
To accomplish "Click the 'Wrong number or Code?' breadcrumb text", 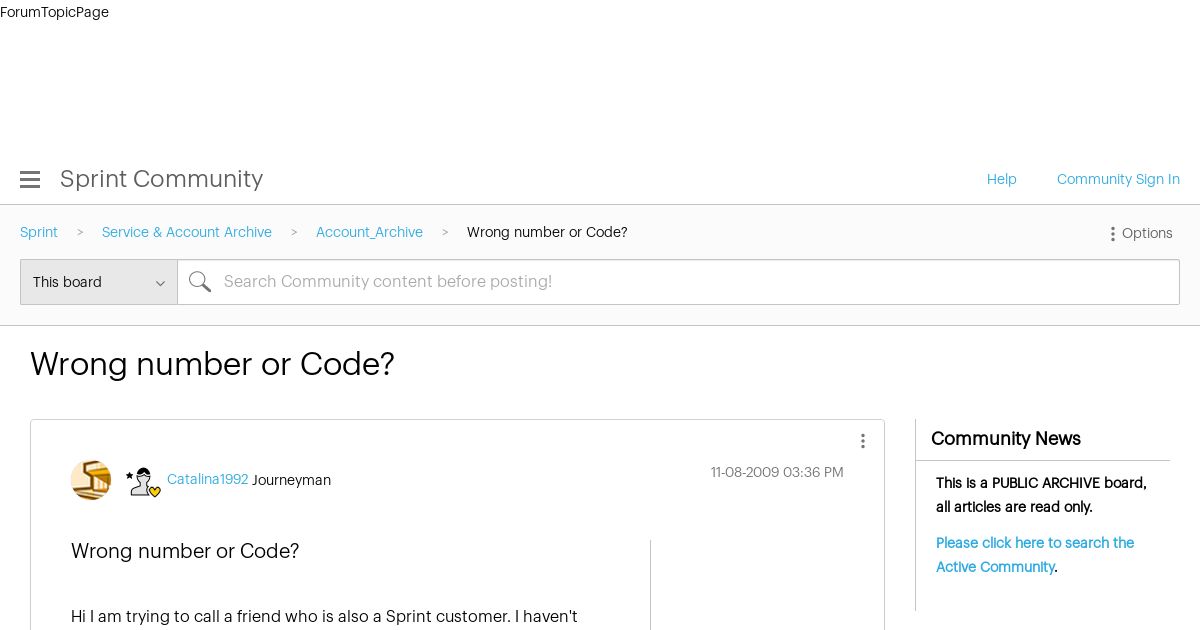I will tap(547, 232).
